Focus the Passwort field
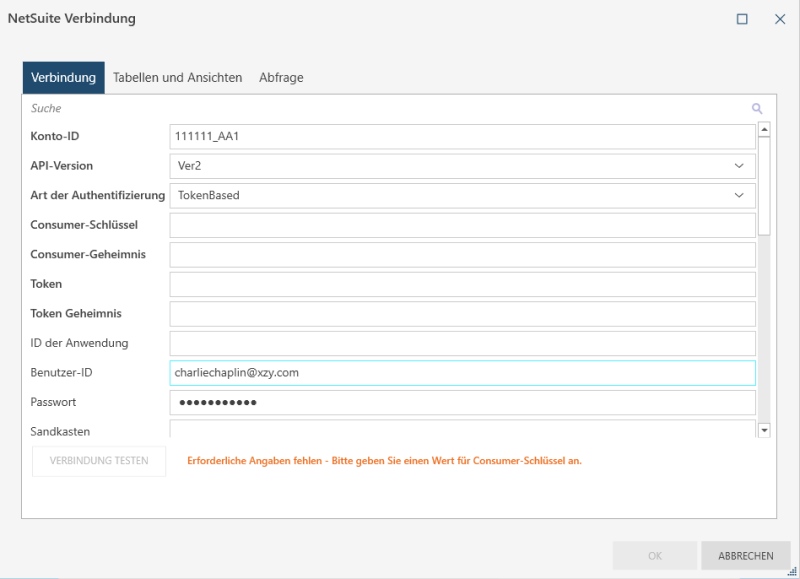800x579 pixels. 462,402
